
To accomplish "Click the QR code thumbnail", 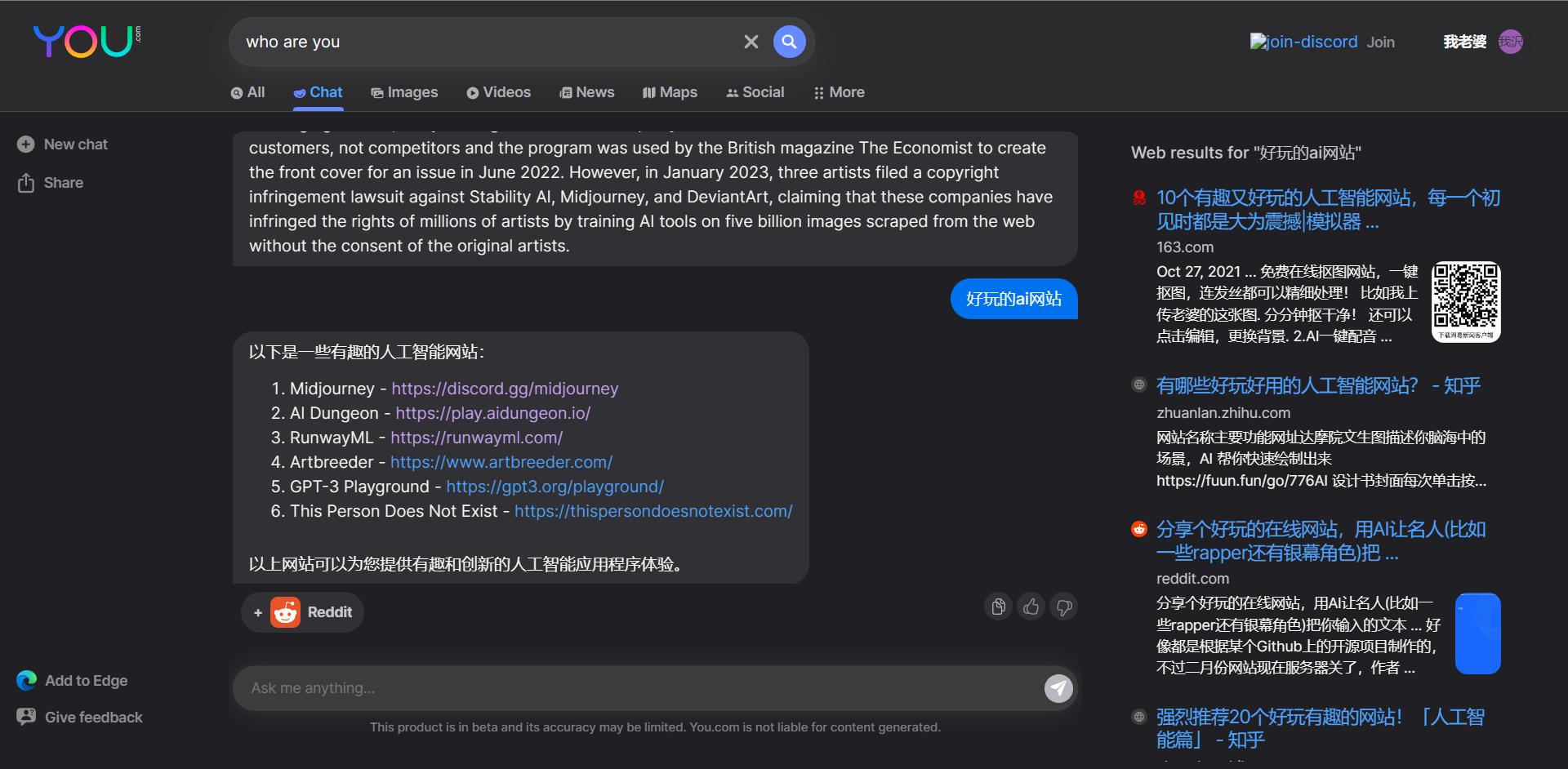I will 1466,302.
